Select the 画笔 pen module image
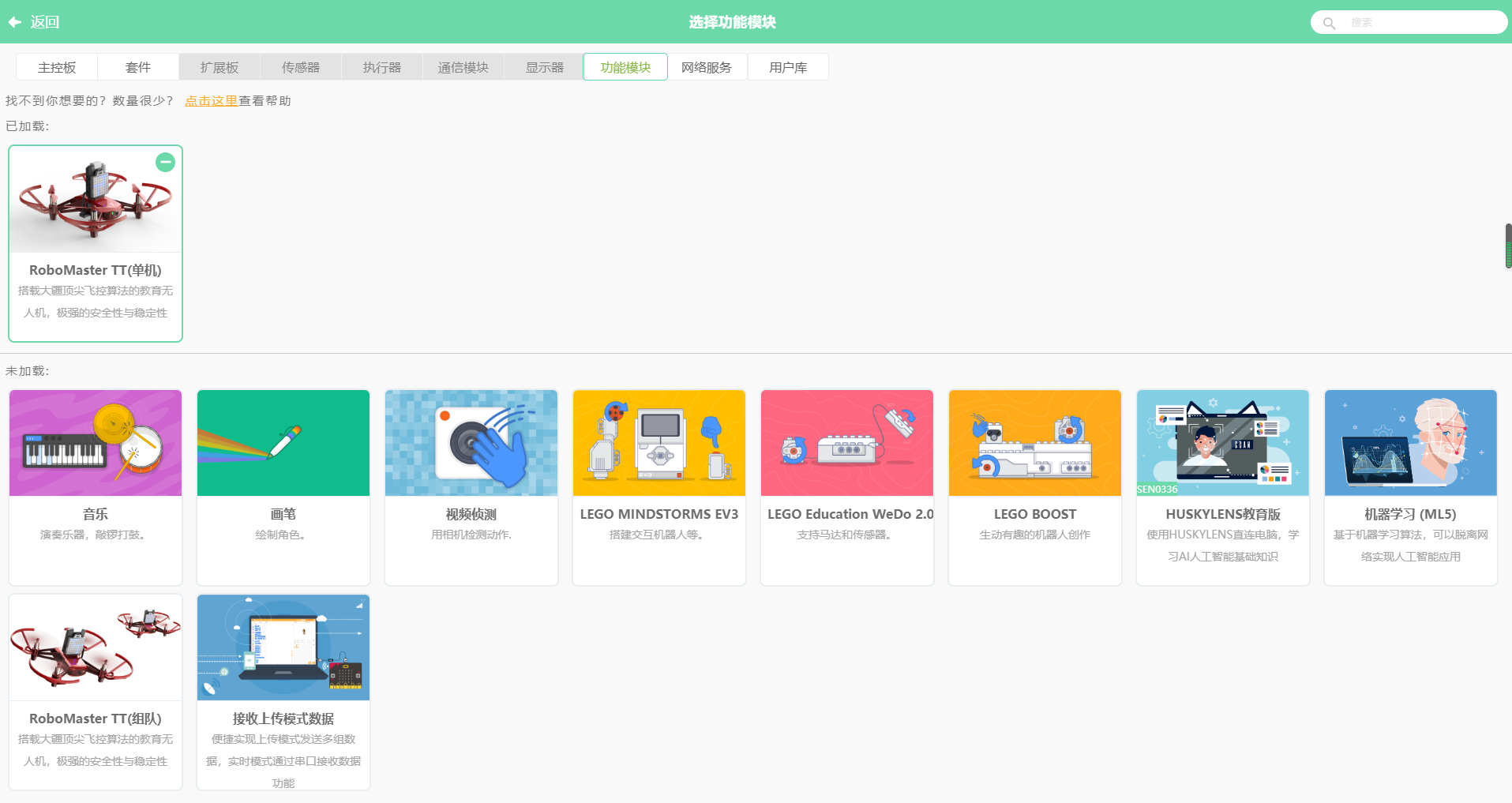 pyautogui.click(x=283, y=443)
